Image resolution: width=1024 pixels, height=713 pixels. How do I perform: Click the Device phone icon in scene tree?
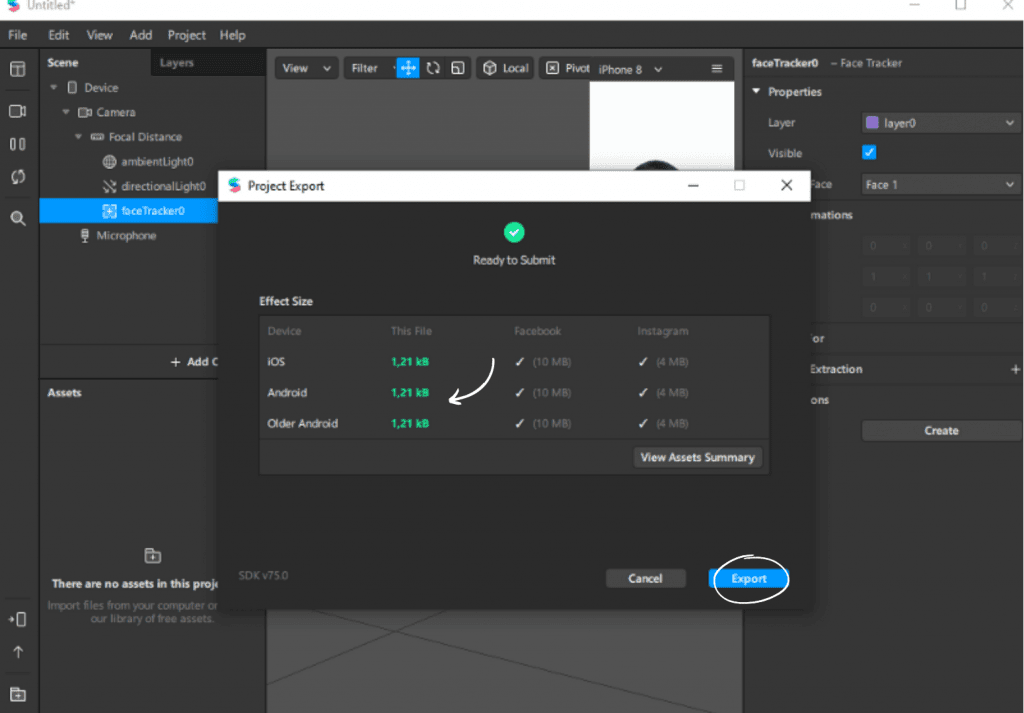click(72, 87)
